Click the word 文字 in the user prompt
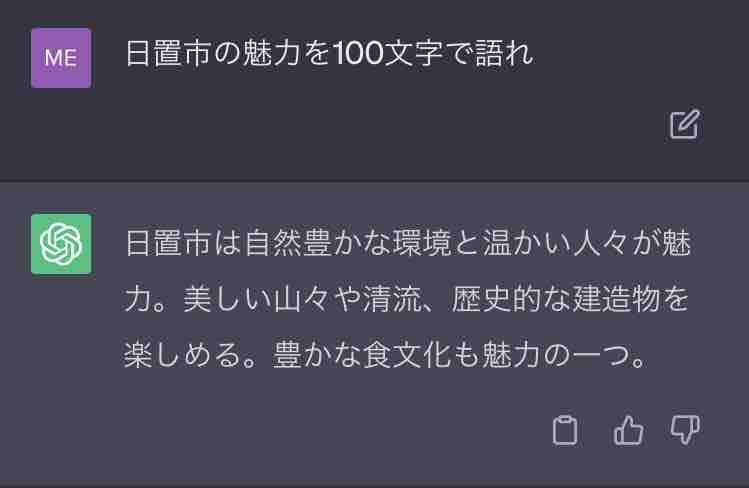The height and width of the screenshot is (488, 749). coord(414,53)
